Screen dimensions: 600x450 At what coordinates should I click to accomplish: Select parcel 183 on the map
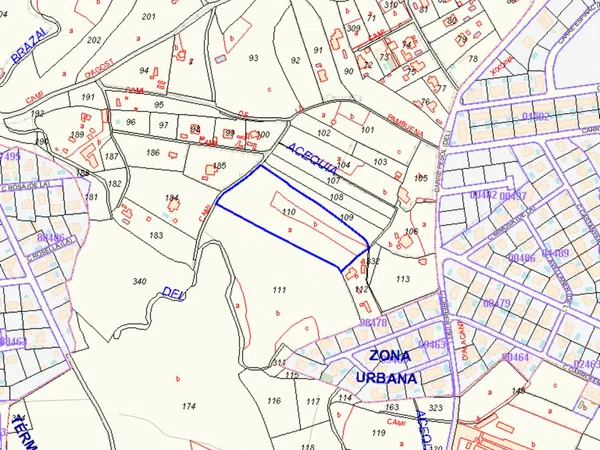156,235
